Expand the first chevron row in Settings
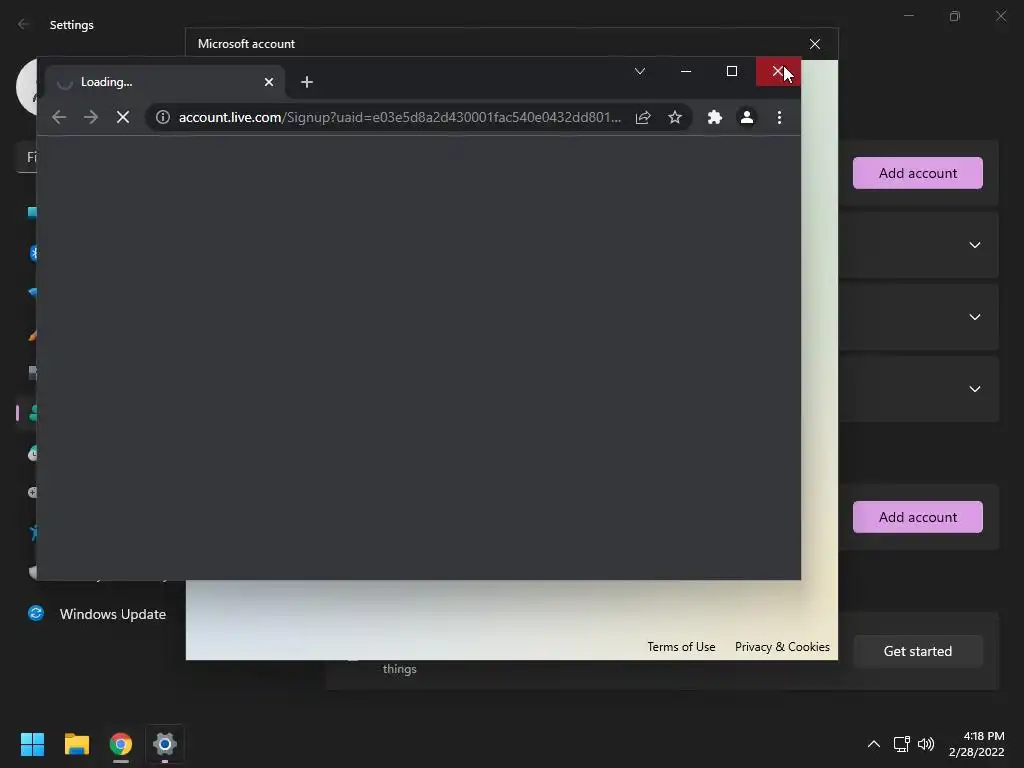This screenshot has height=768, width=1024. (974, 245)
